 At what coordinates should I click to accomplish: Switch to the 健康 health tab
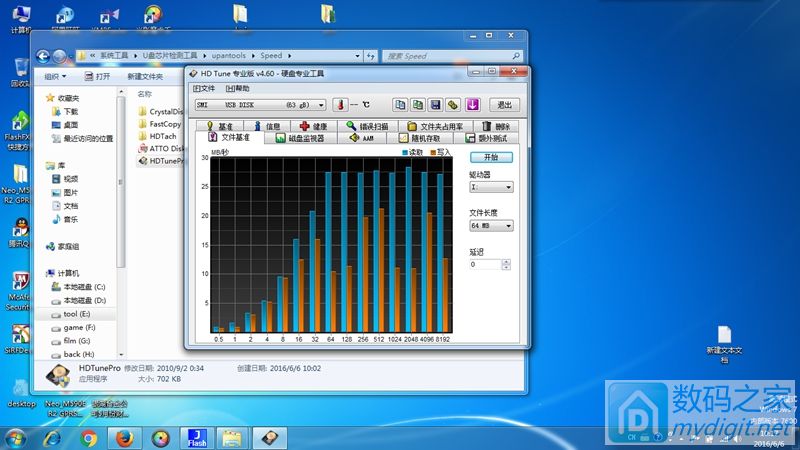[x=314, y=126]
